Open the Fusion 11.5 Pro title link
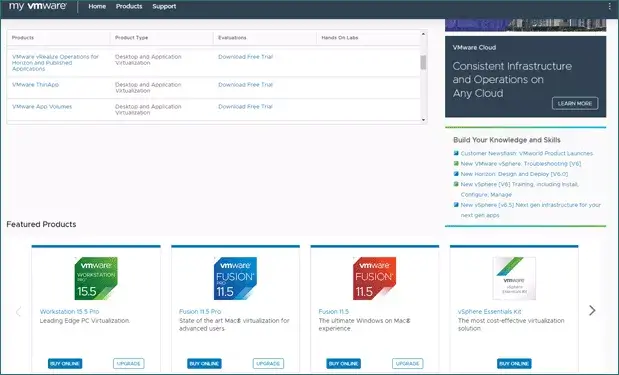 pos(200,311)
